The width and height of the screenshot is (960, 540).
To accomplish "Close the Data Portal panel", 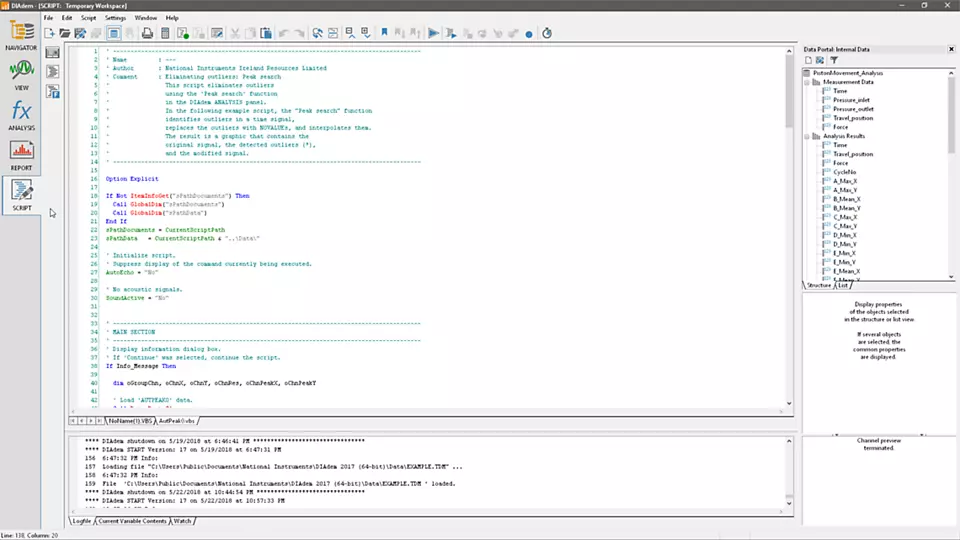I will [x=951, y=49].
